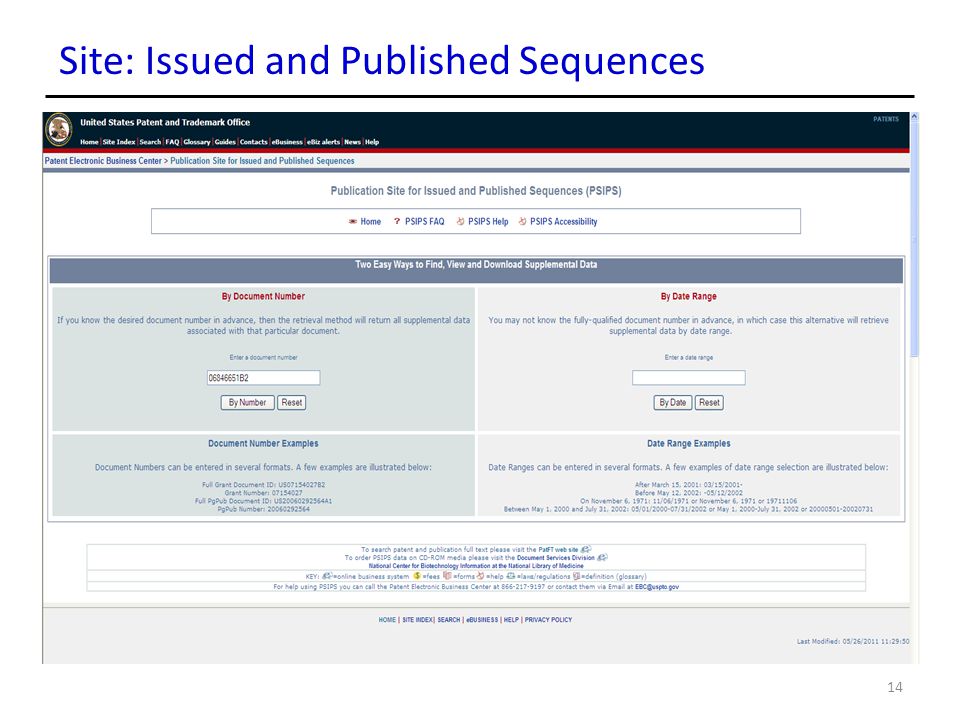Click the scrollbar up arrow

pos(914,116)
